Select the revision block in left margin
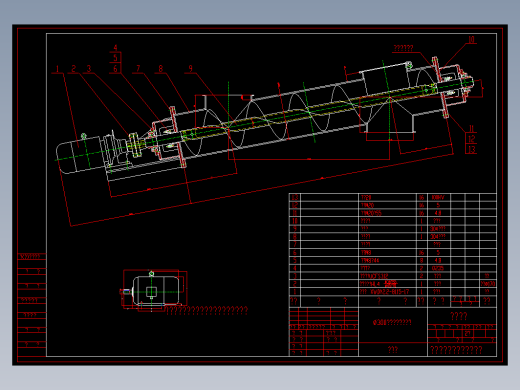520x390 pixels. 32,305
